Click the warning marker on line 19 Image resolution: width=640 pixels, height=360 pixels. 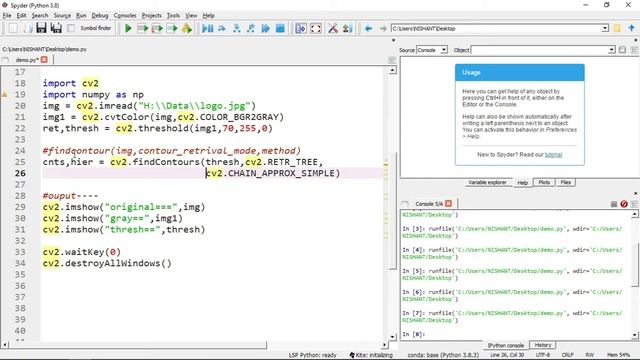point(5,94)
